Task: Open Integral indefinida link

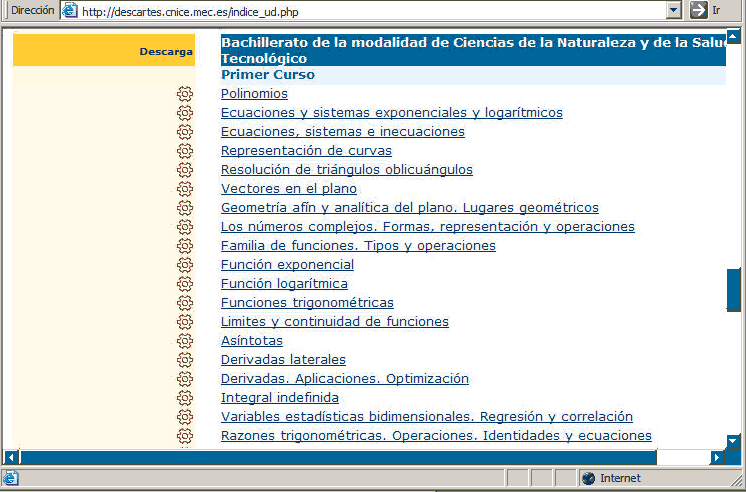Action: (x=280, y=398)
